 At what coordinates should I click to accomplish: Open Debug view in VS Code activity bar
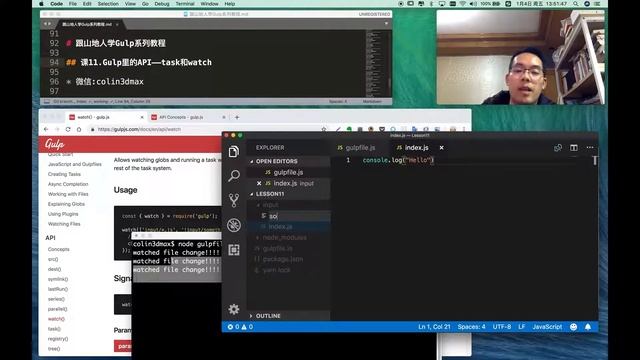(233, 225)
